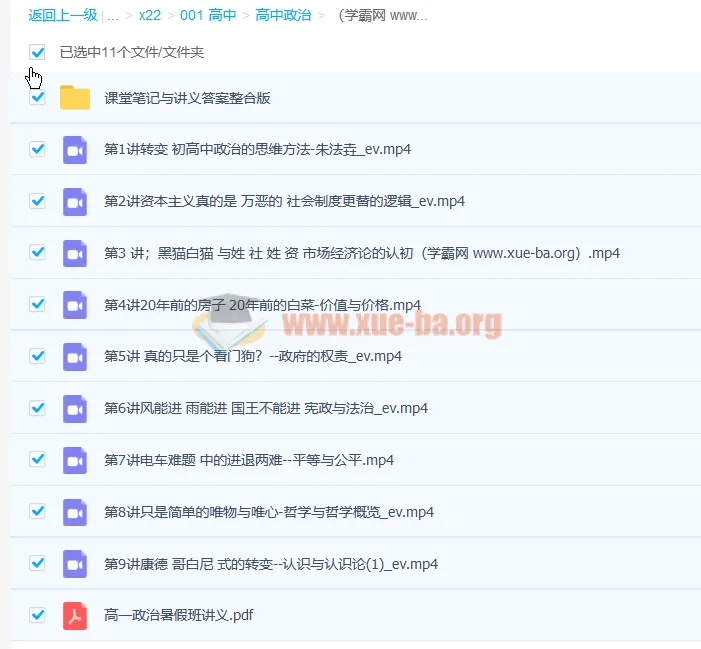Uncheck checkbox for 第6讲风能进 video
Image resolution: width=701 pixels, height=649 pixels.
click(37, 408)
